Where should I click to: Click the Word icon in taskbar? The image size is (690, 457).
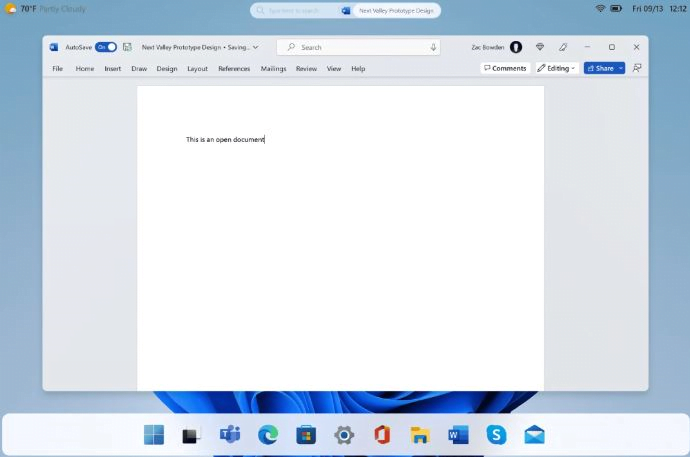point(458,435)
